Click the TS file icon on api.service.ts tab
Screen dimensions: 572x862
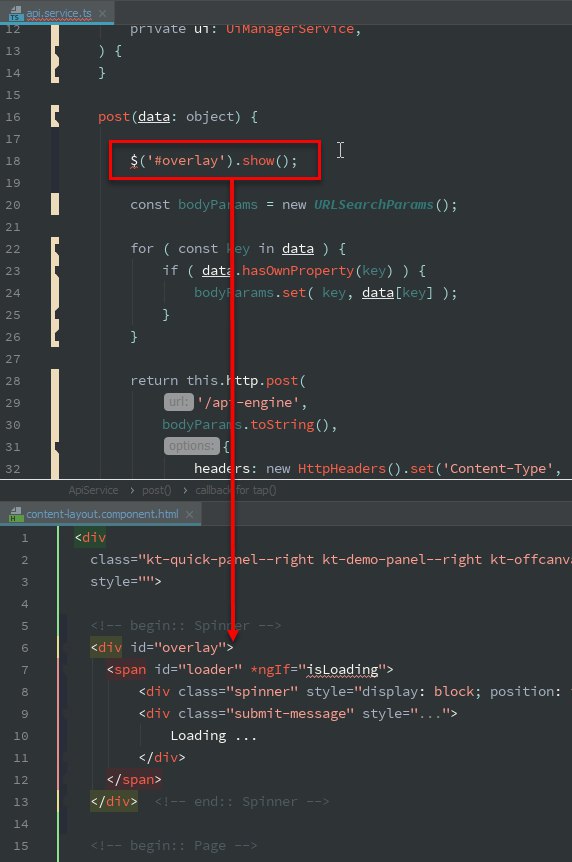click(16, 13)
